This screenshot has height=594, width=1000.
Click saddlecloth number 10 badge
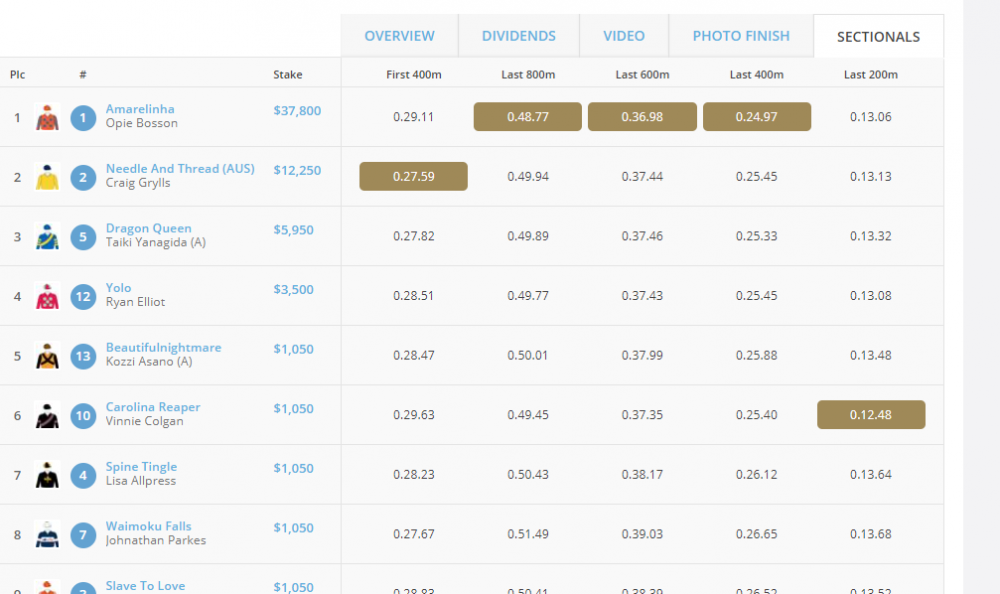coord(83,415)
